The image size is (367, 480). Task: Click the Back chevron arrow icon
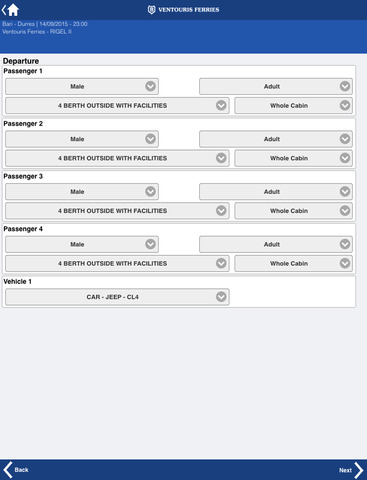[x=8, y=470]
